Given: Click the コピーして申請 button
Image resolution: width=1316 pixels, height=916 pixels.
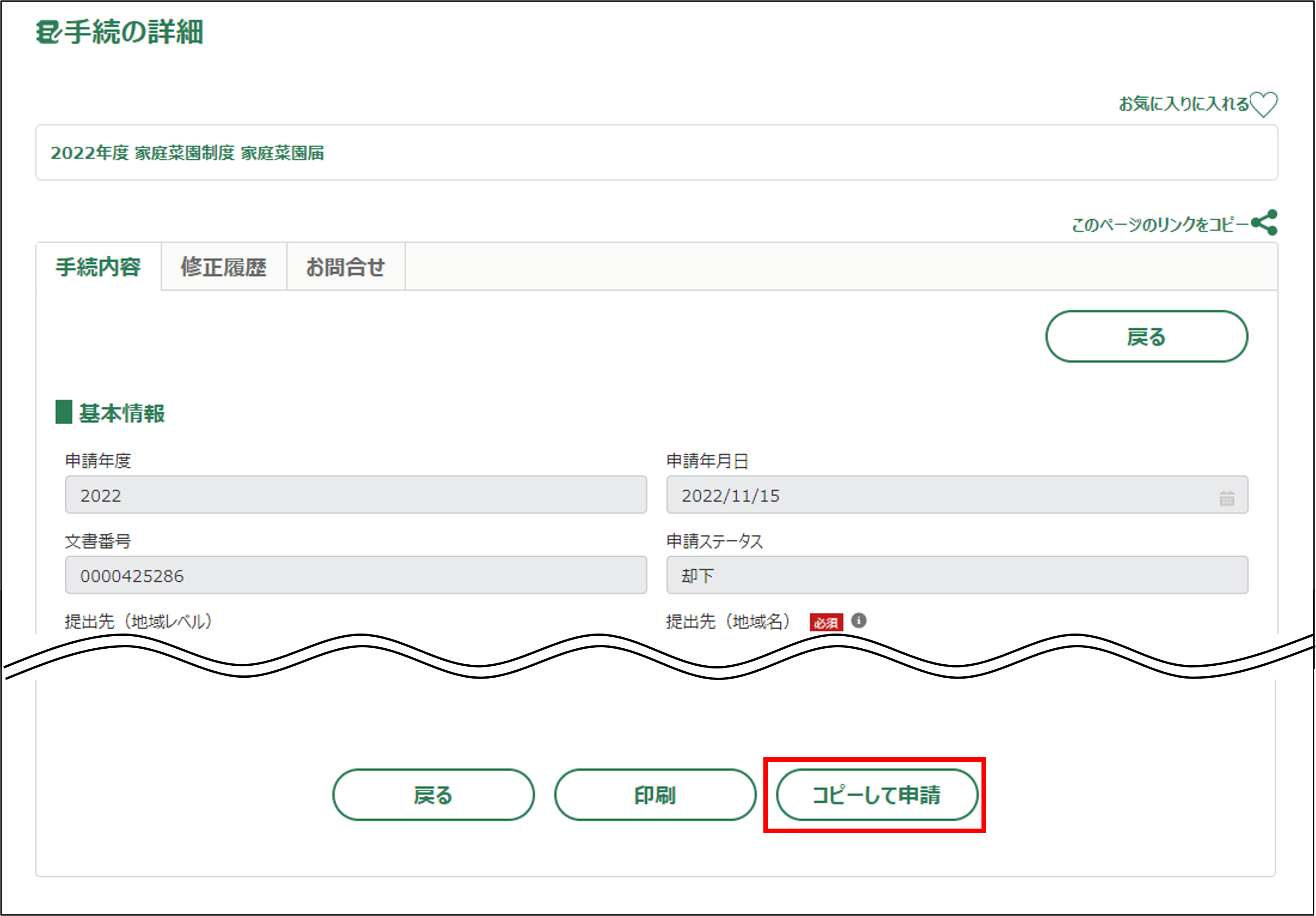Looking at the screenshot, I should pos(877,795).
